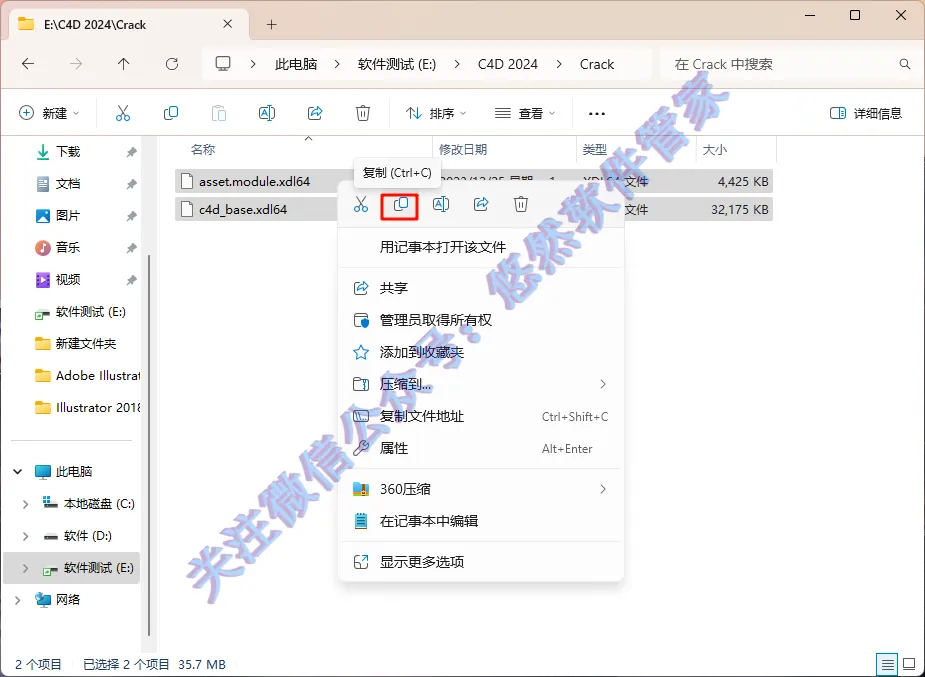The height and width of the screenshot is (677, 925).
Task: Click the 此电脑 breadcrumb
Action: [296, 64]
